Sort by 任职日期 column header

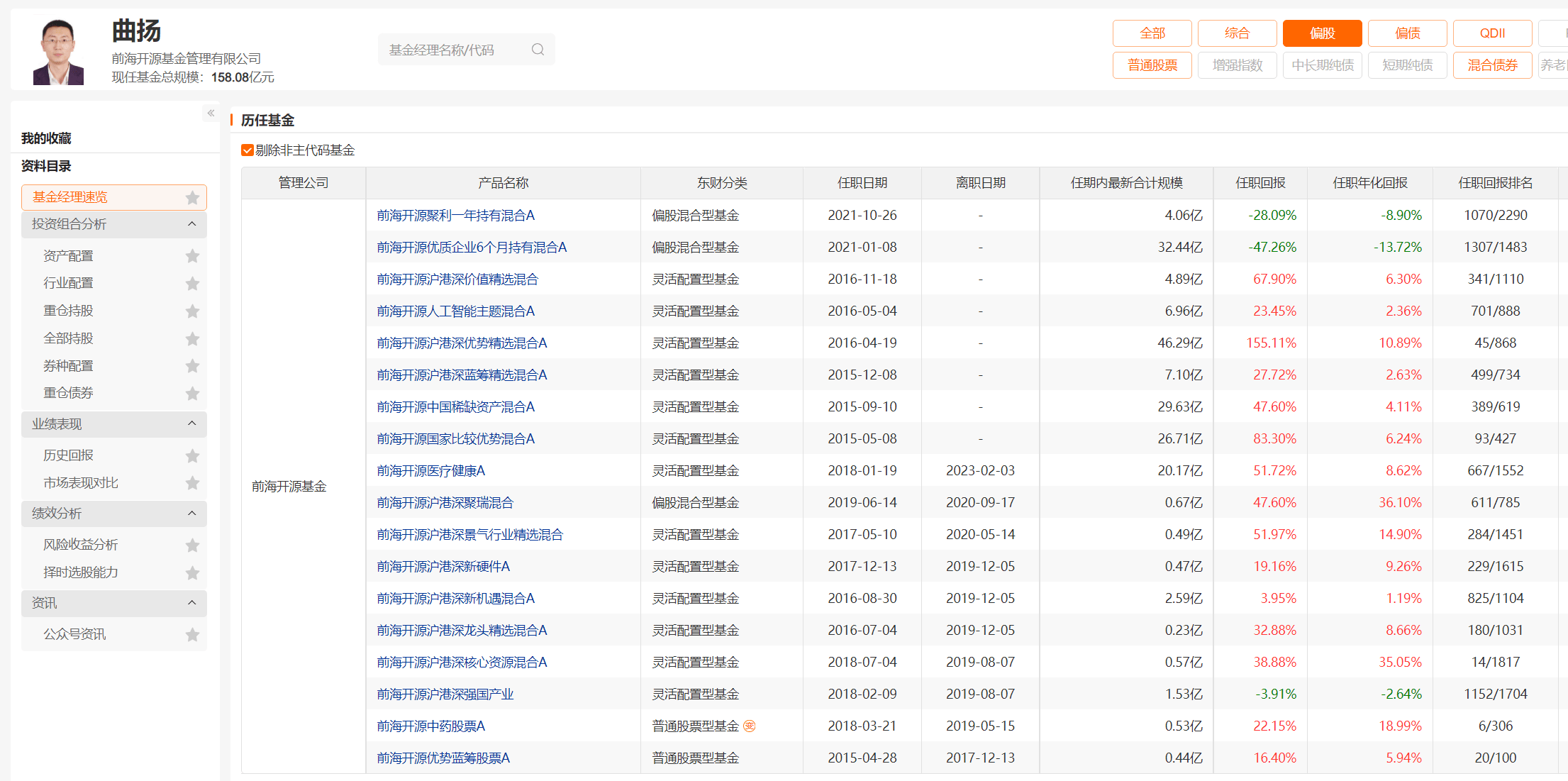(862, 183)
